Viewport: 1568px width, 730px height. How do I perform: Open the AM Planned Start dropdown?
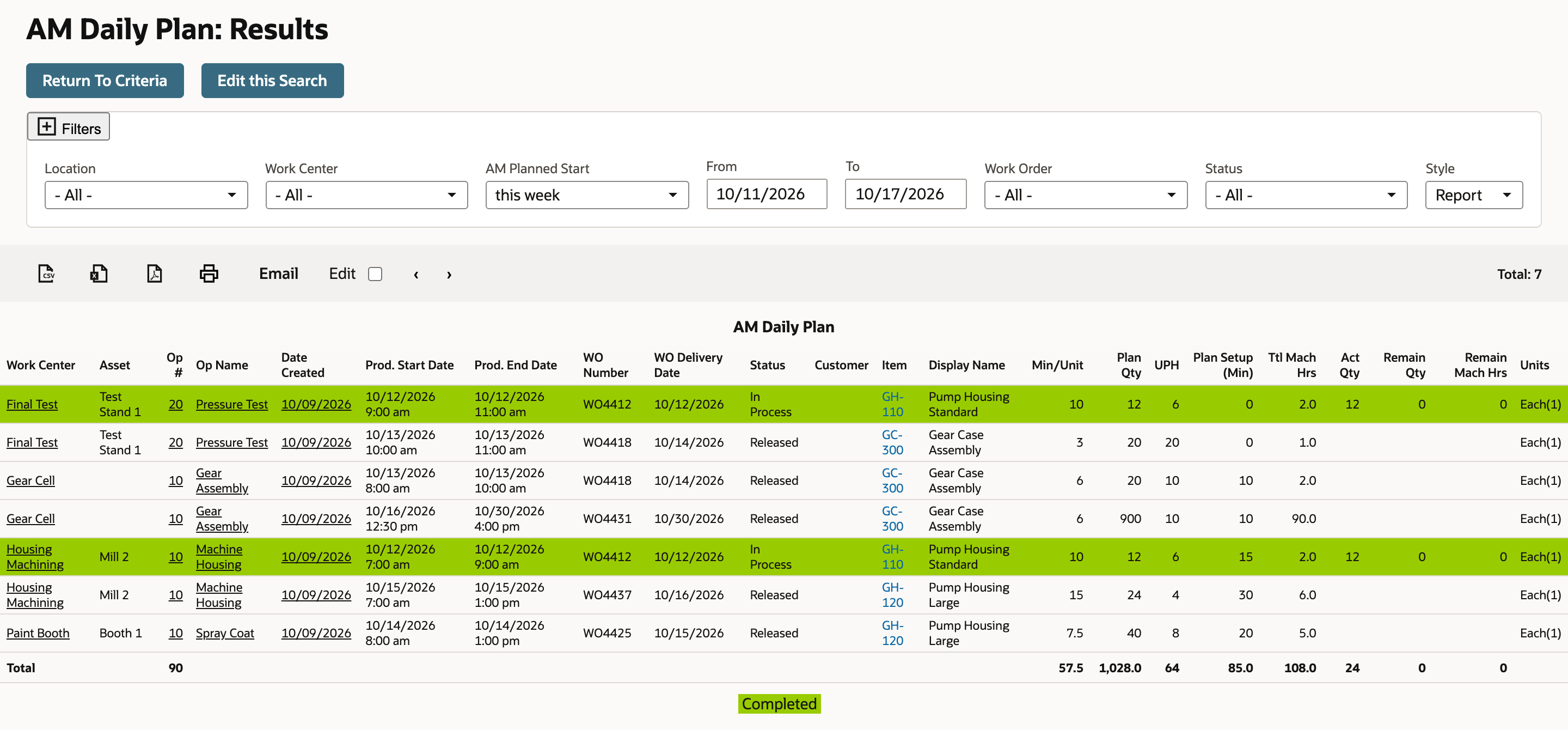tap(587, 195)
